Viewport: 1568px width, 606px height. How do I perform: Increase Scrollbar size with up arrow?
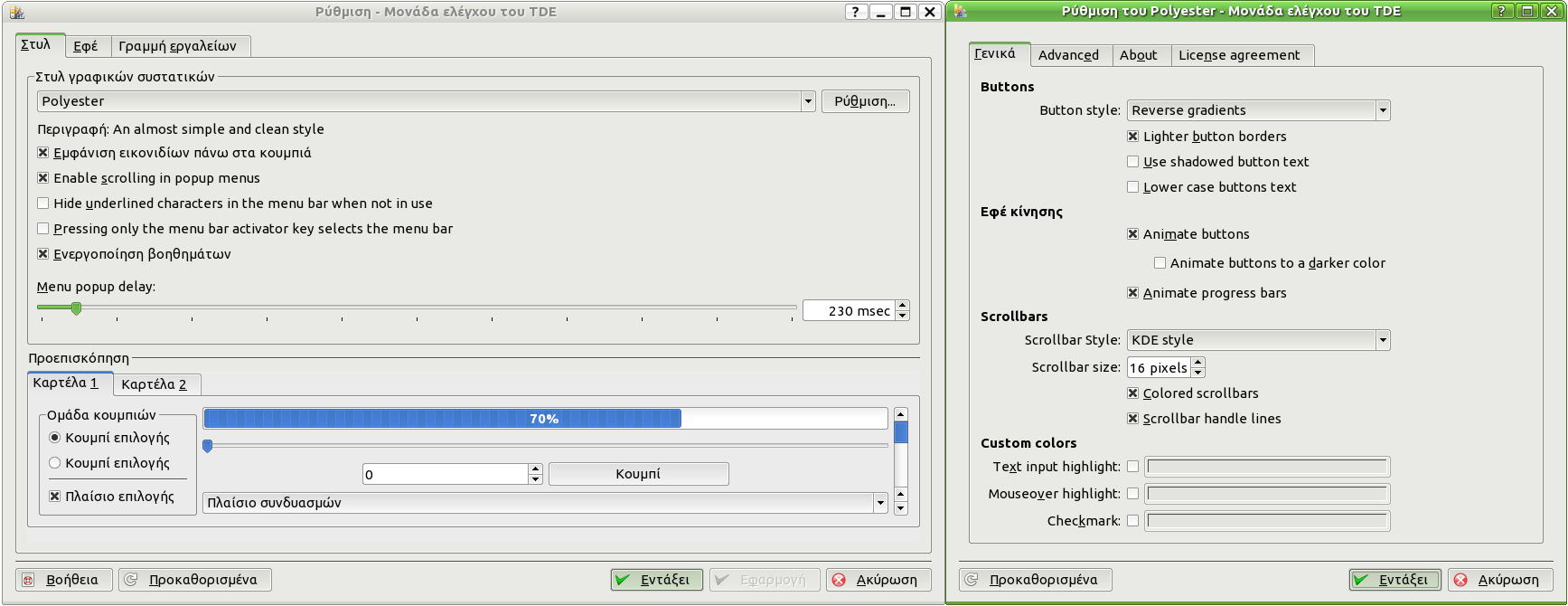pos(1198,363)
